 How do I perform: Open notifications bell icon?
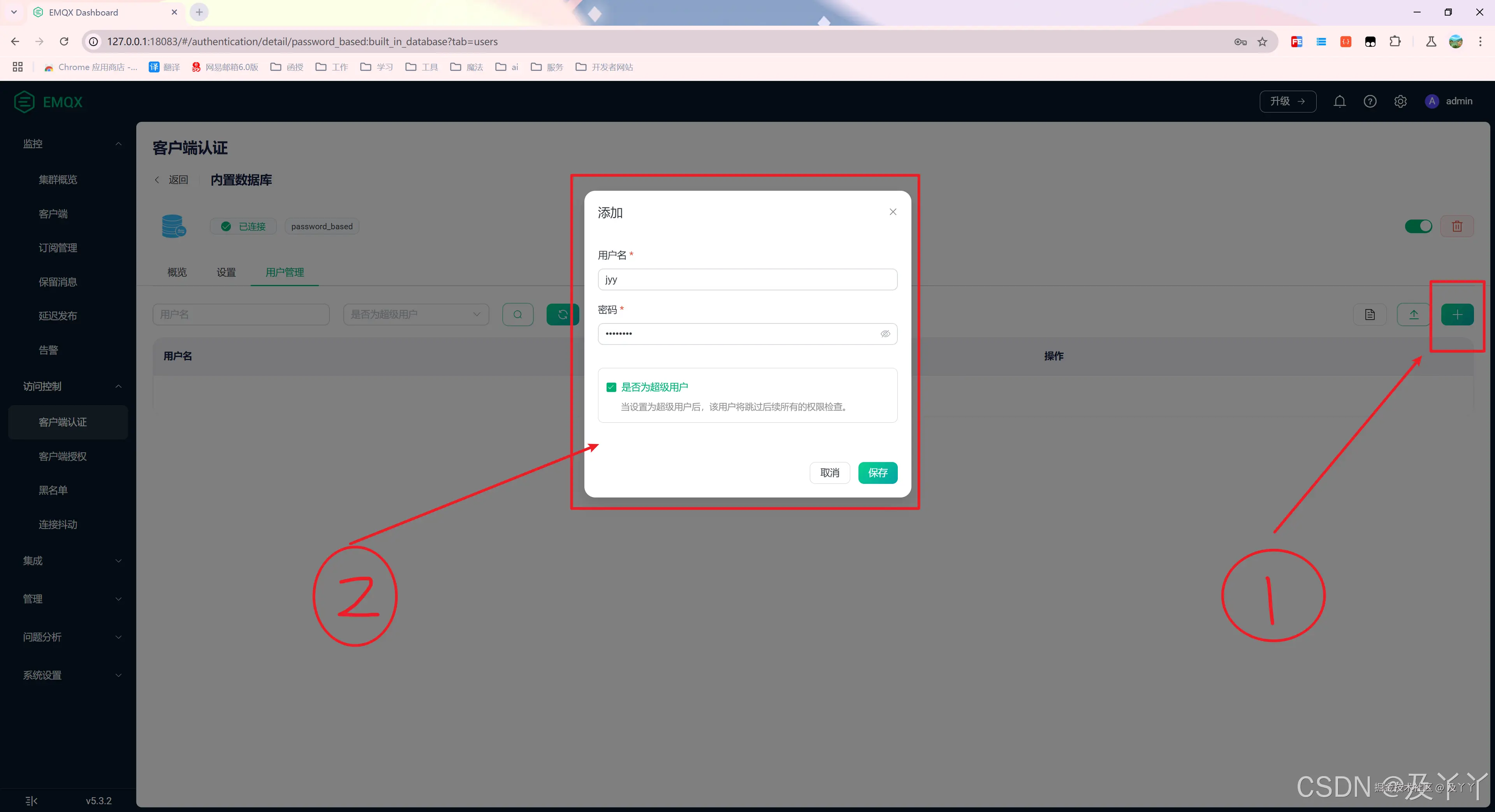point(1339,102)
